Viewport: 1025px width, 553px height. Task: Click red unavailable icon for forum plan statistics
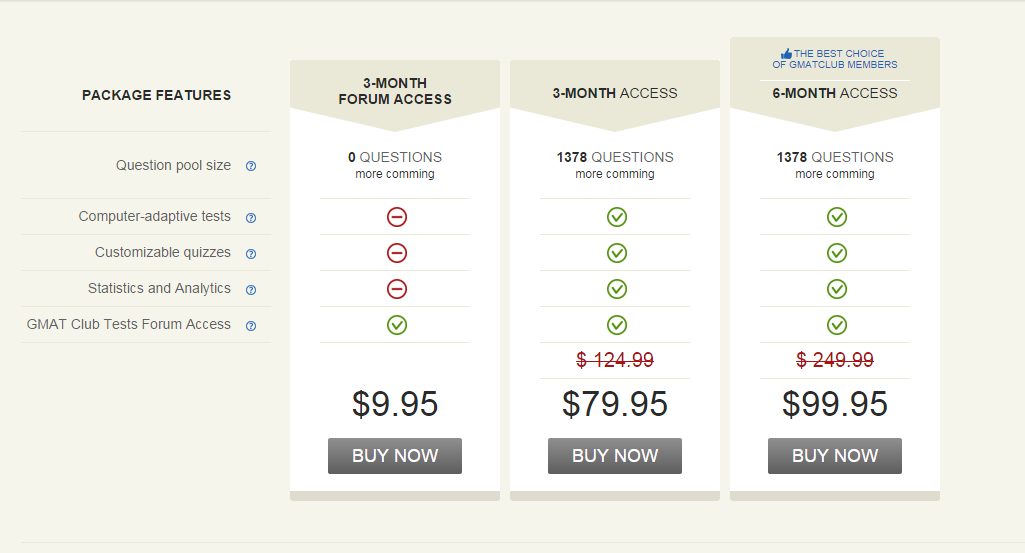click(x=397, y=289)
